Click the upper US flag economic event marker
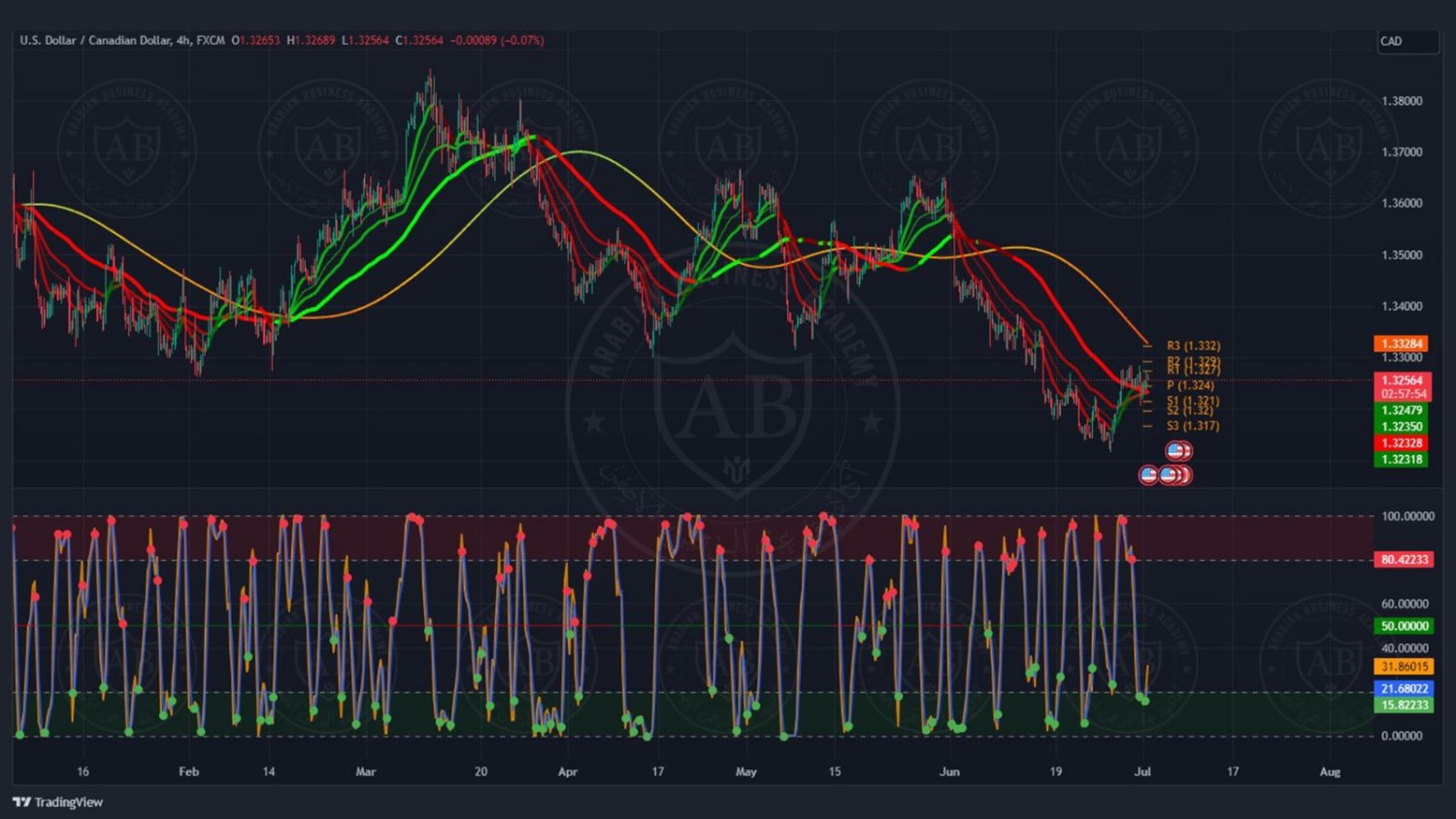The width and height of the screenshot is (1456, 819). (1175, 450)
